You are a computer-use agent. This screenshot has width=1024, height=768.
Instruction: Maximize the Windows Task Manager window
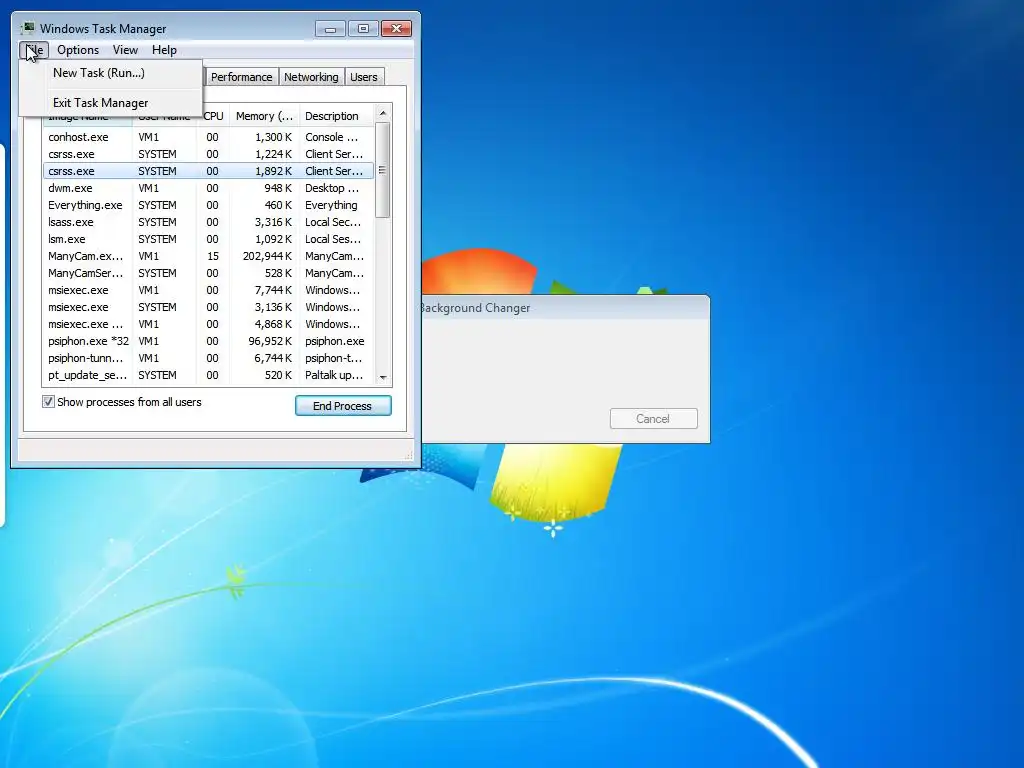[x=363, y=29]
